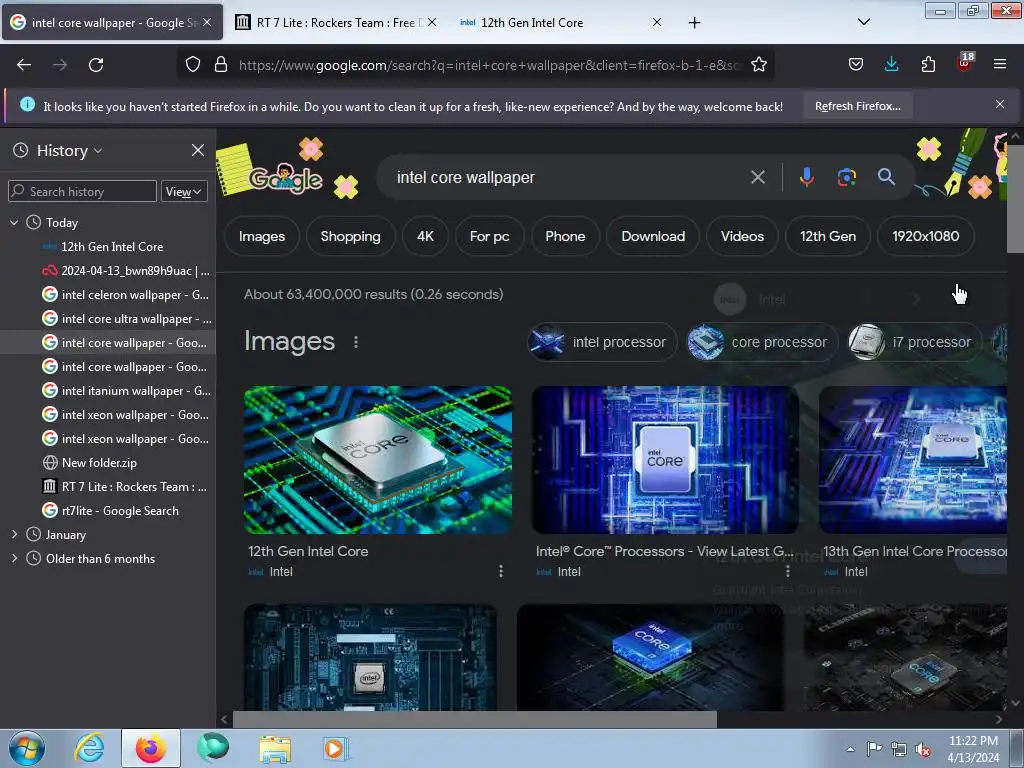Submit search with the magnifying glass icon

coord(886,177)
